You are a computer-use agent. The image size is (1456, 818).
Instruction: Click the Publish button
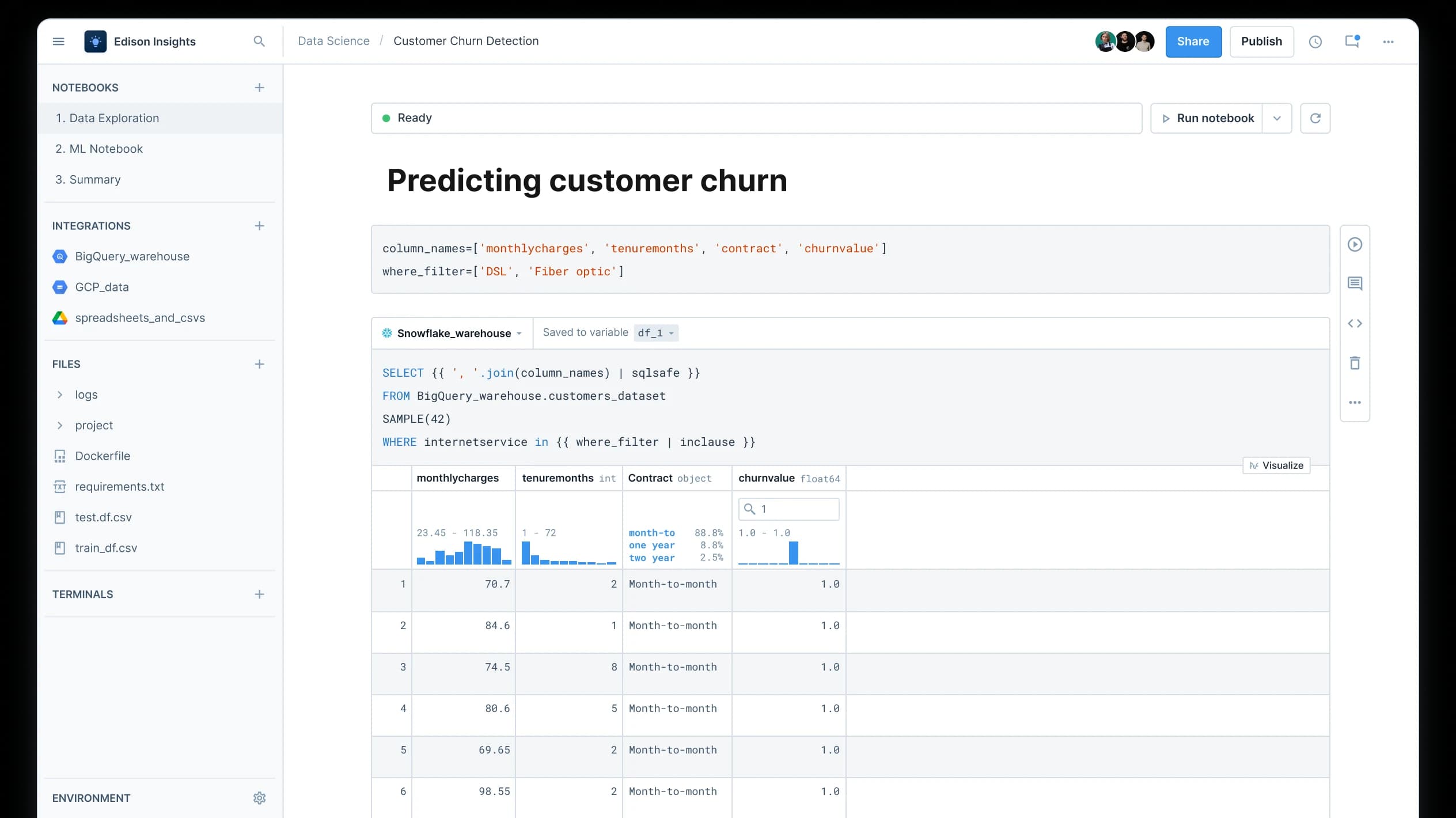click(1261, 41)
